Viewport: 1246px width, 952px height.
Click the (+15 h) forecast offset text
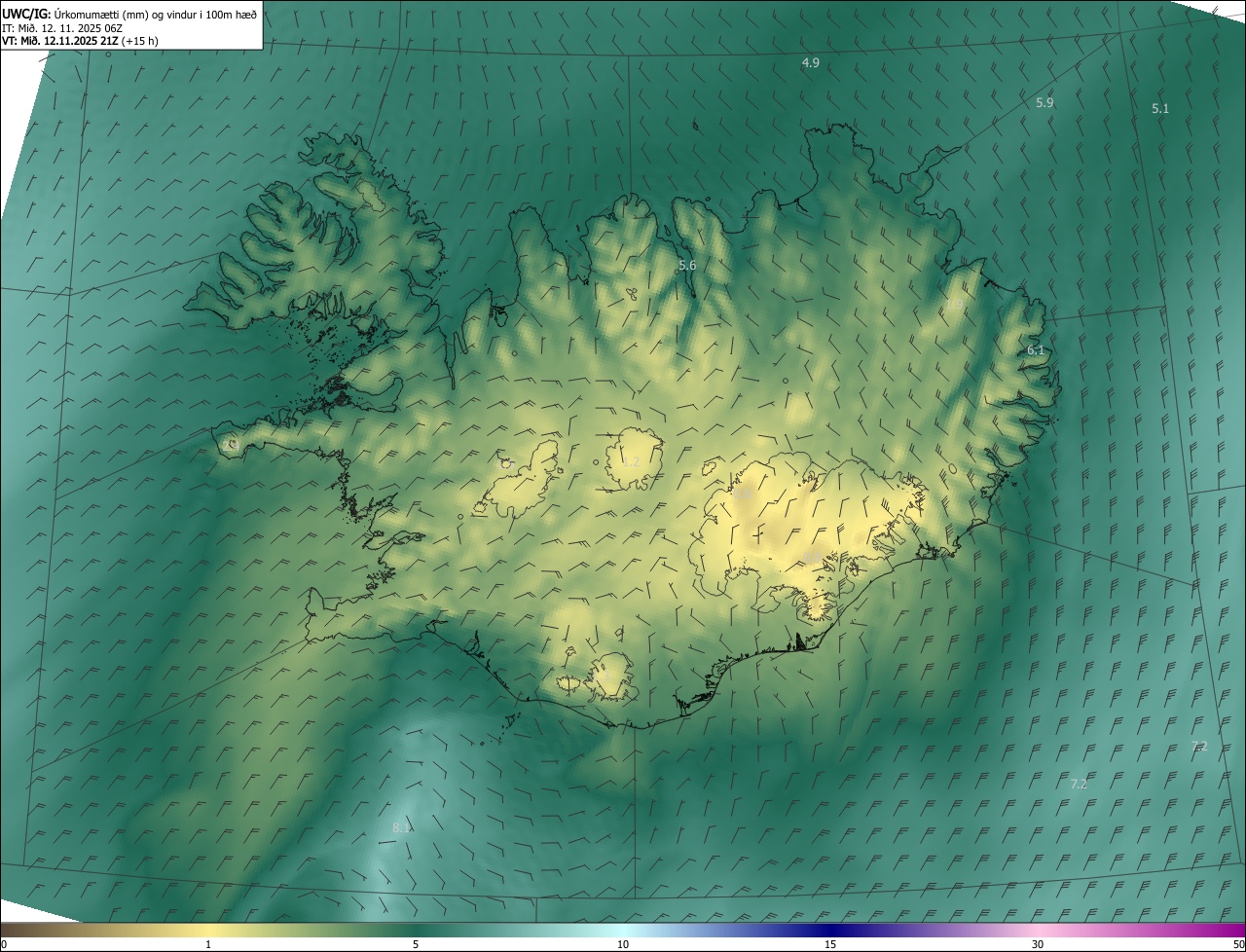coord(140,41)
